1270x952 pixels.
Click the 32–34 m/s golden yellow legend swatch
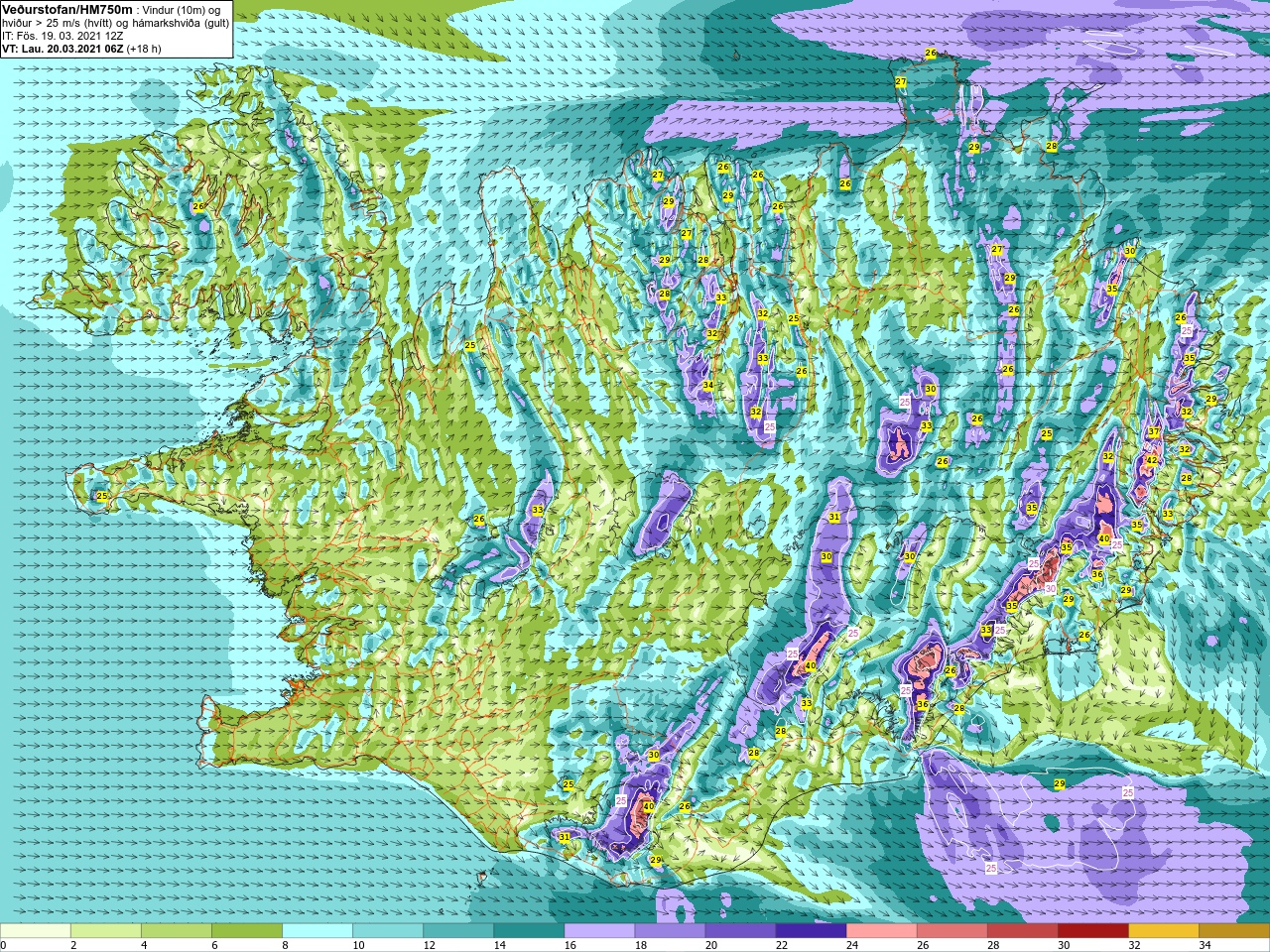(x=1163, y=930)
